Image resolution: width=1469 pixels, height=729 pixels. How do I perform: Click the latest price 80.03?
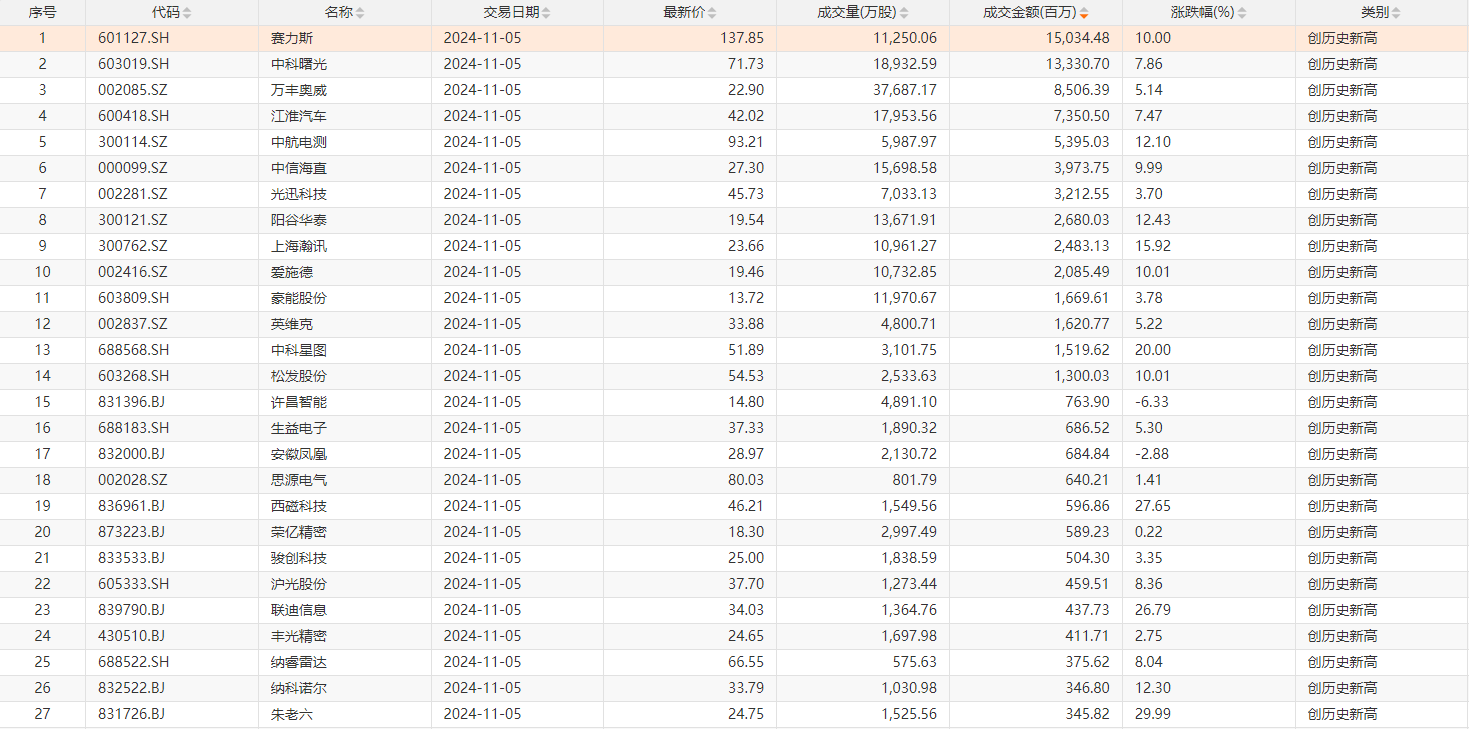click(746, 480)
